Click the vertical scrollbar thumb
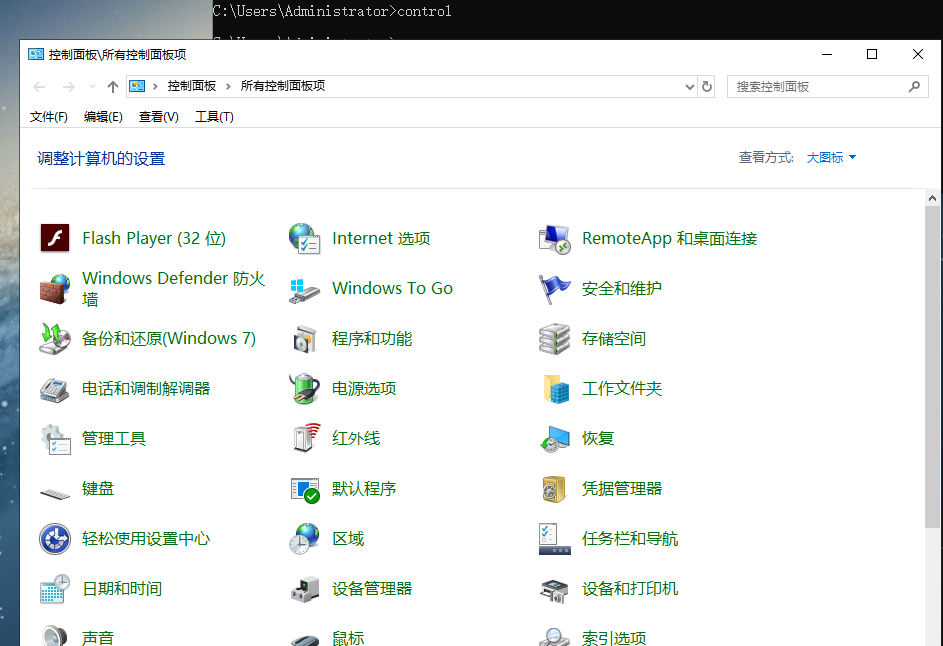The height and width of the screenshot is (646, 943). [x=932, y=367]
